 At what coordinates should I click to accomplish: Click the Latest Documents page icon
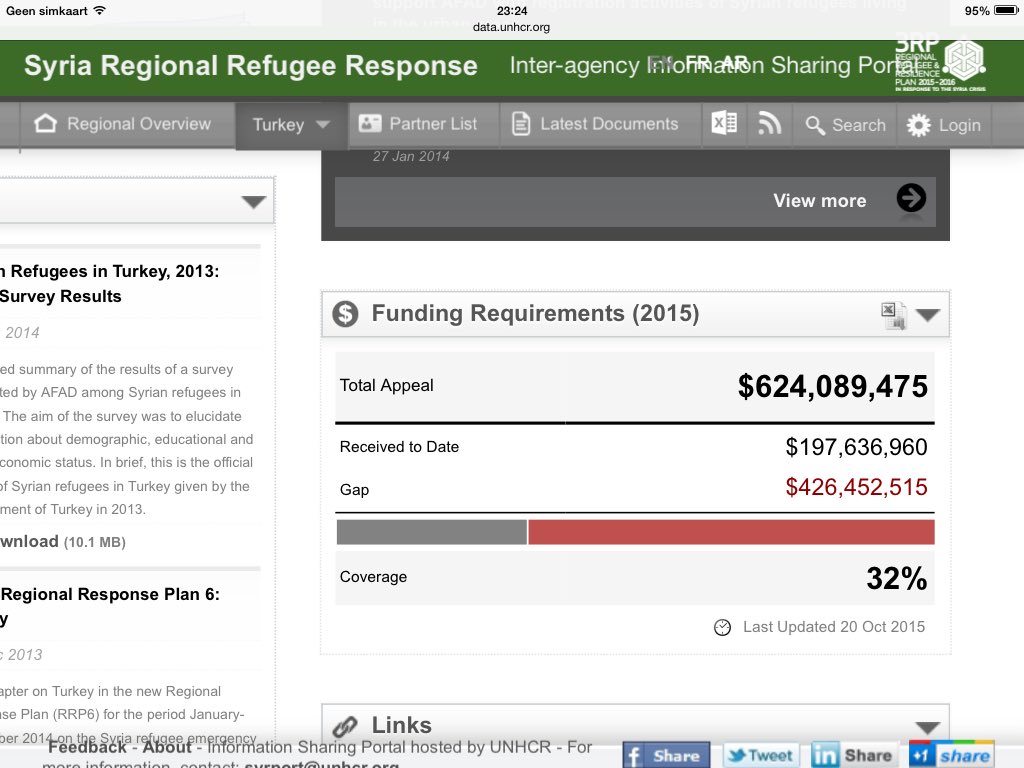click(520, 123)
